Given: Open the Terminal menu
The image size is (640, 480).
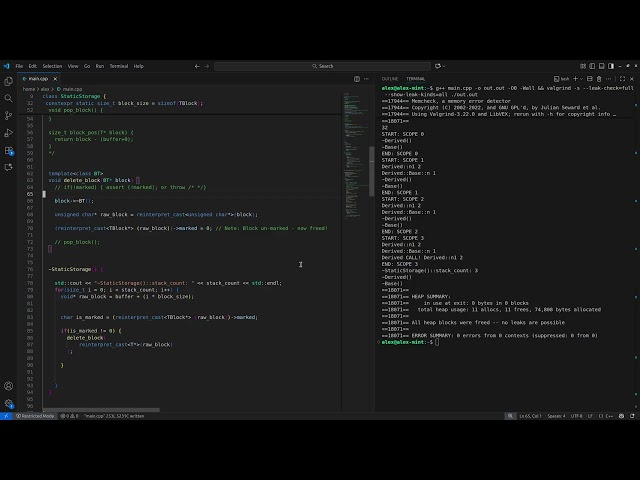Looking at the screenshot, I should 119,66.
